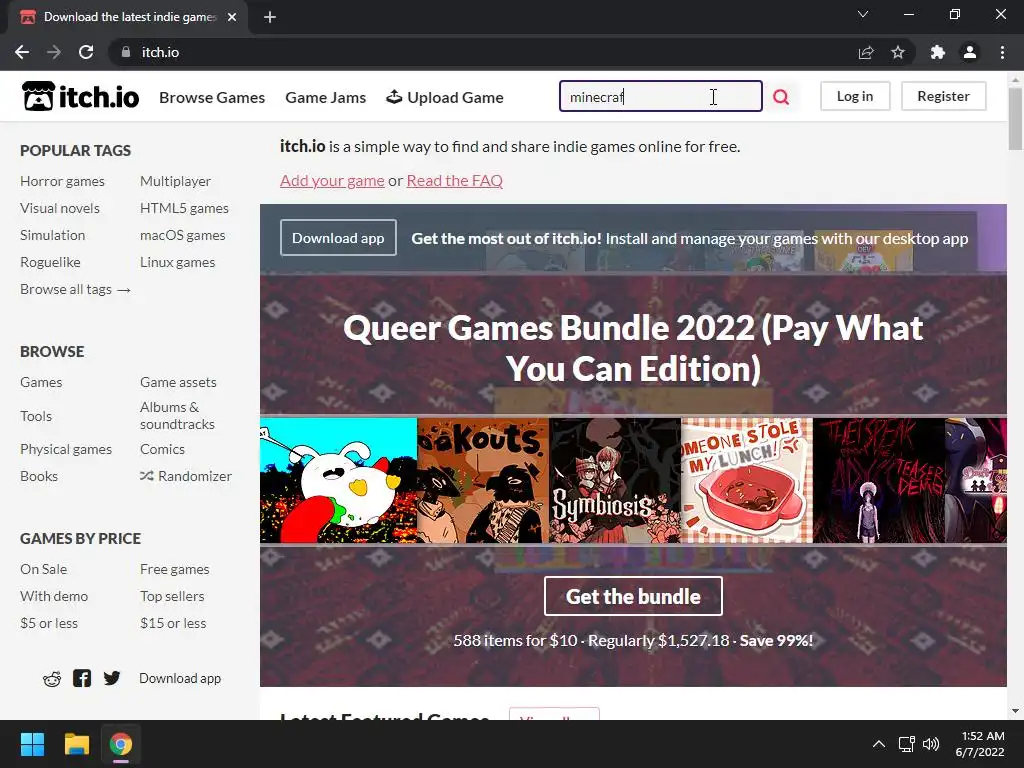This screenshot has width=1024, height=768.
Task: Click Browse all tags link
Action: (75, 289)
